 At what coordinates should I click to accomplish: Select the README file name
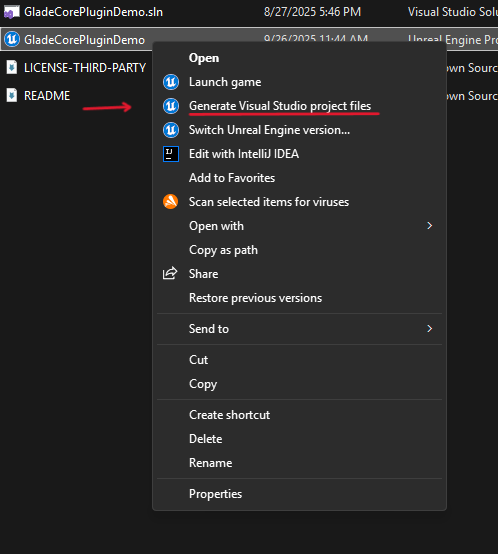[x=47, y=95]
